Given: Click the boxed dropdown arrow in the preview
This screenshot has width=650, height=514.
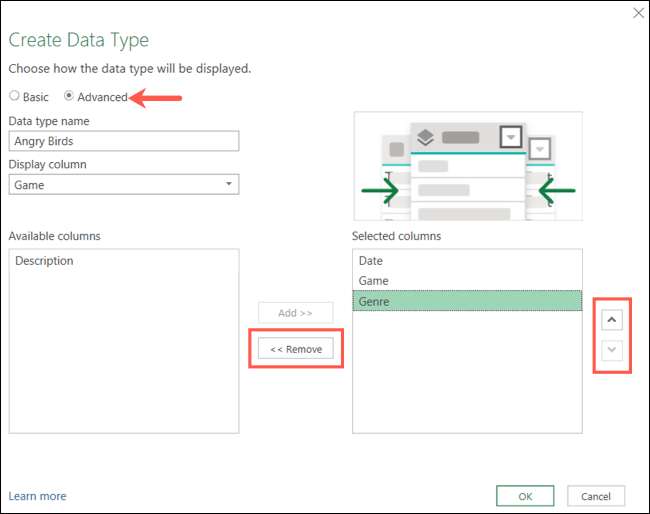Looking at the screenshot, I should pos(511,137).
